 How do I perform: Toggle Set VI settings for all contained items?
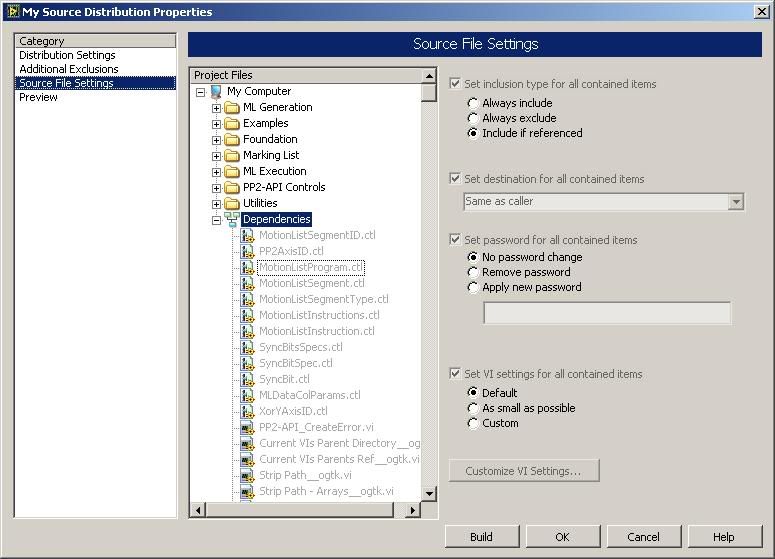[455, 374]
